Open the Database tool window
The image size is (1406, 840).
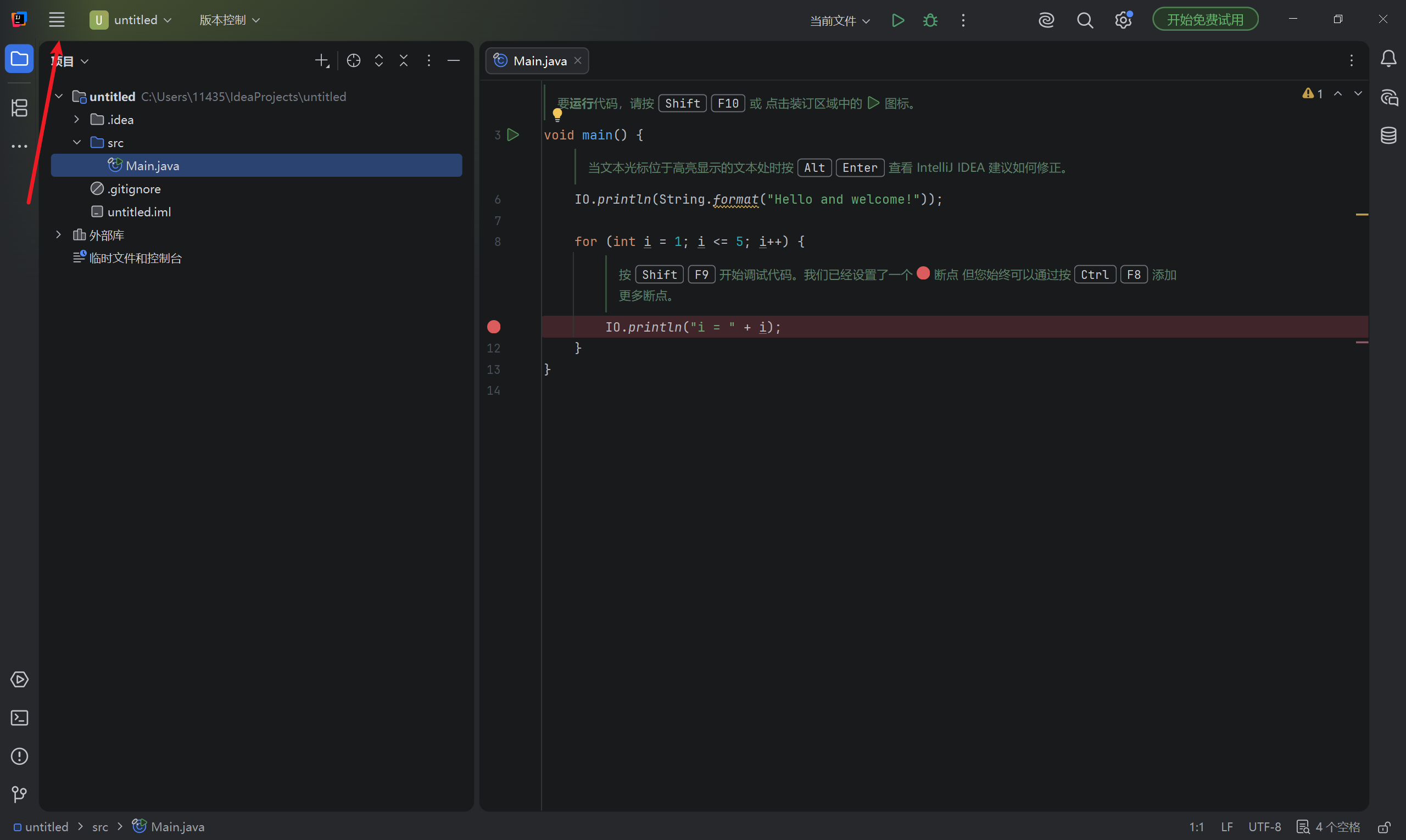point(1388,135)
